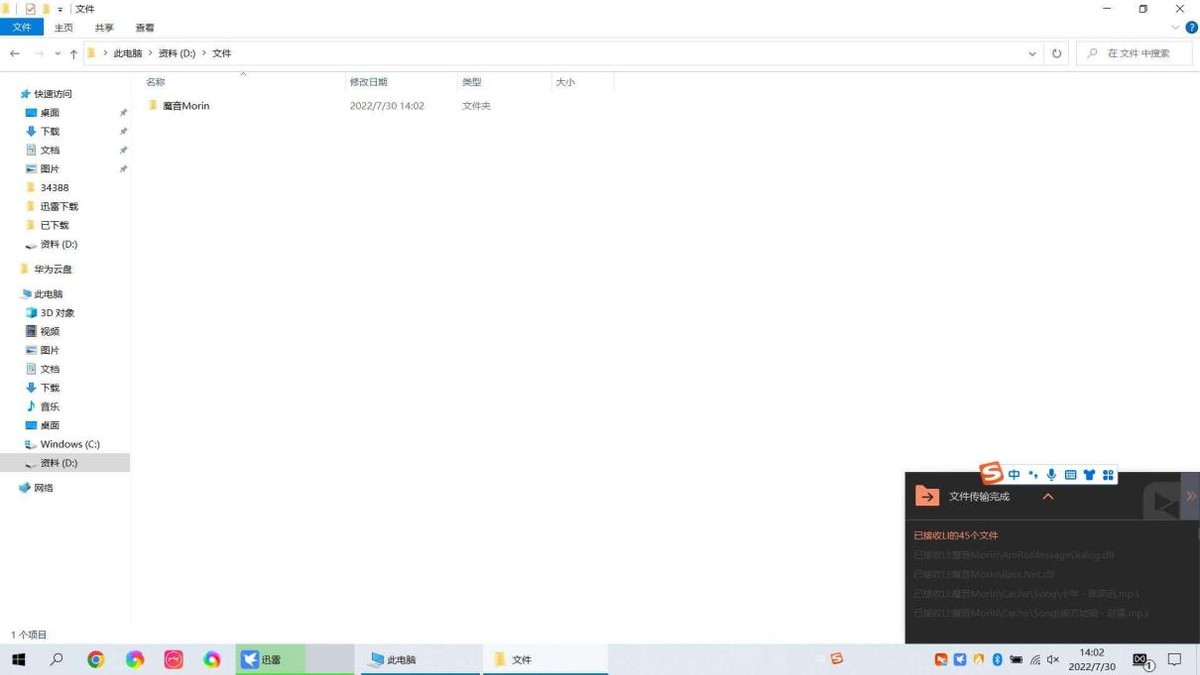Open 视频 under This PC

point(49,331)
